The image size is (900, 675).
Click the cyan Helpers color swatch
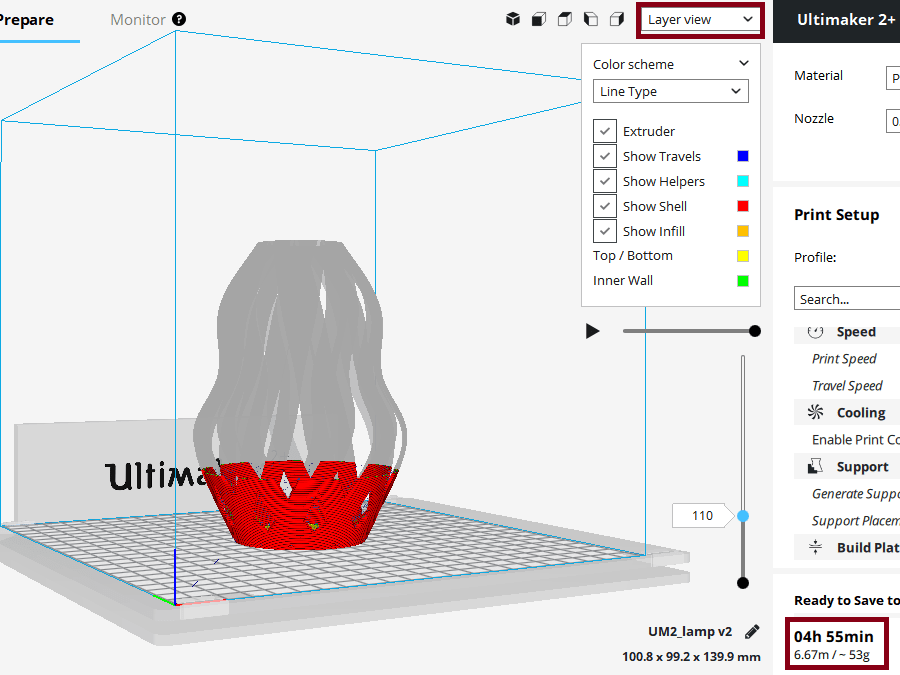[743, 181]
